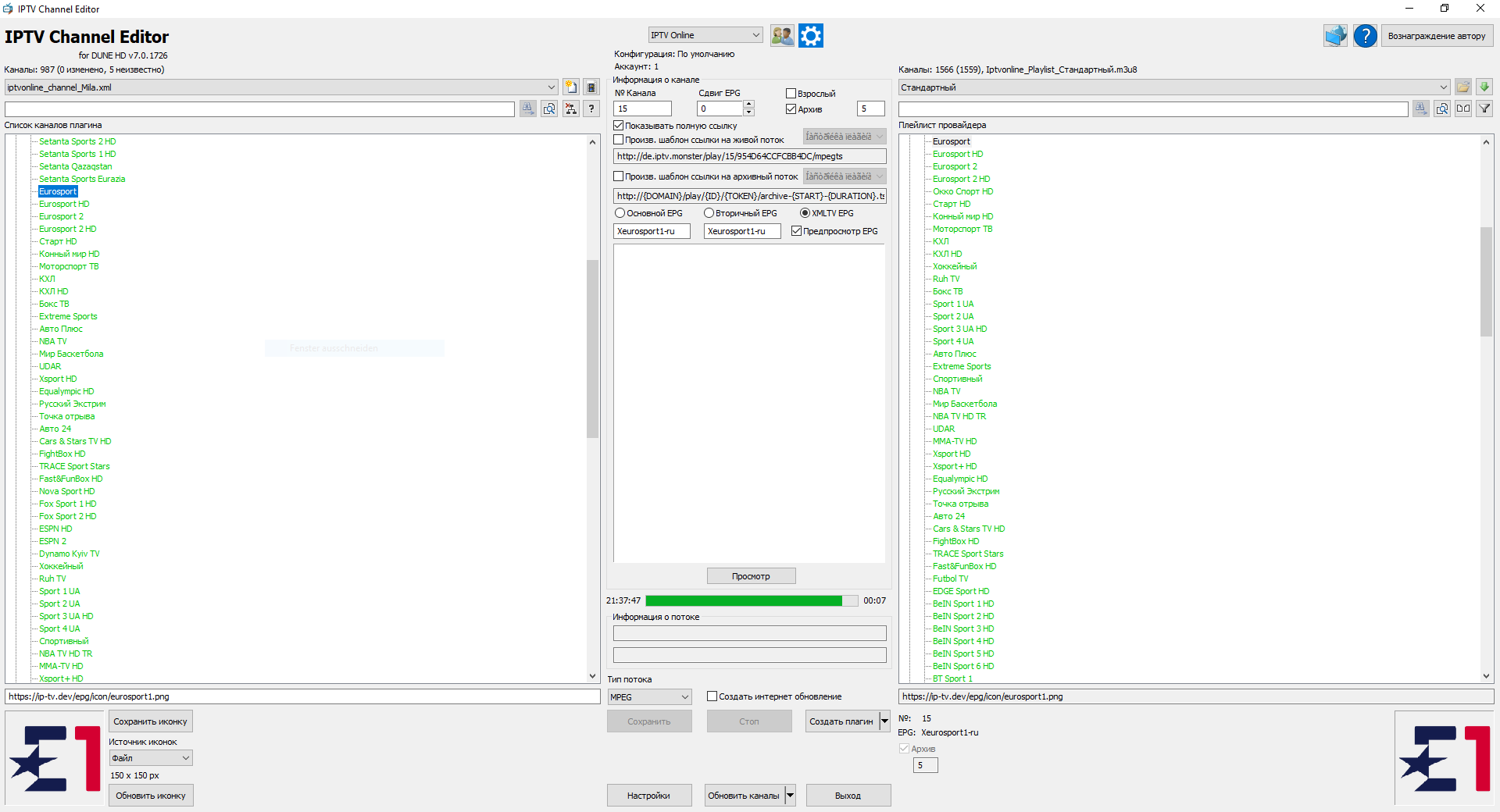The width and height of the screenshot is (1500, 812).
Task: Select EDGE Sport HD in provider playlist
Action: coord(961,591)
